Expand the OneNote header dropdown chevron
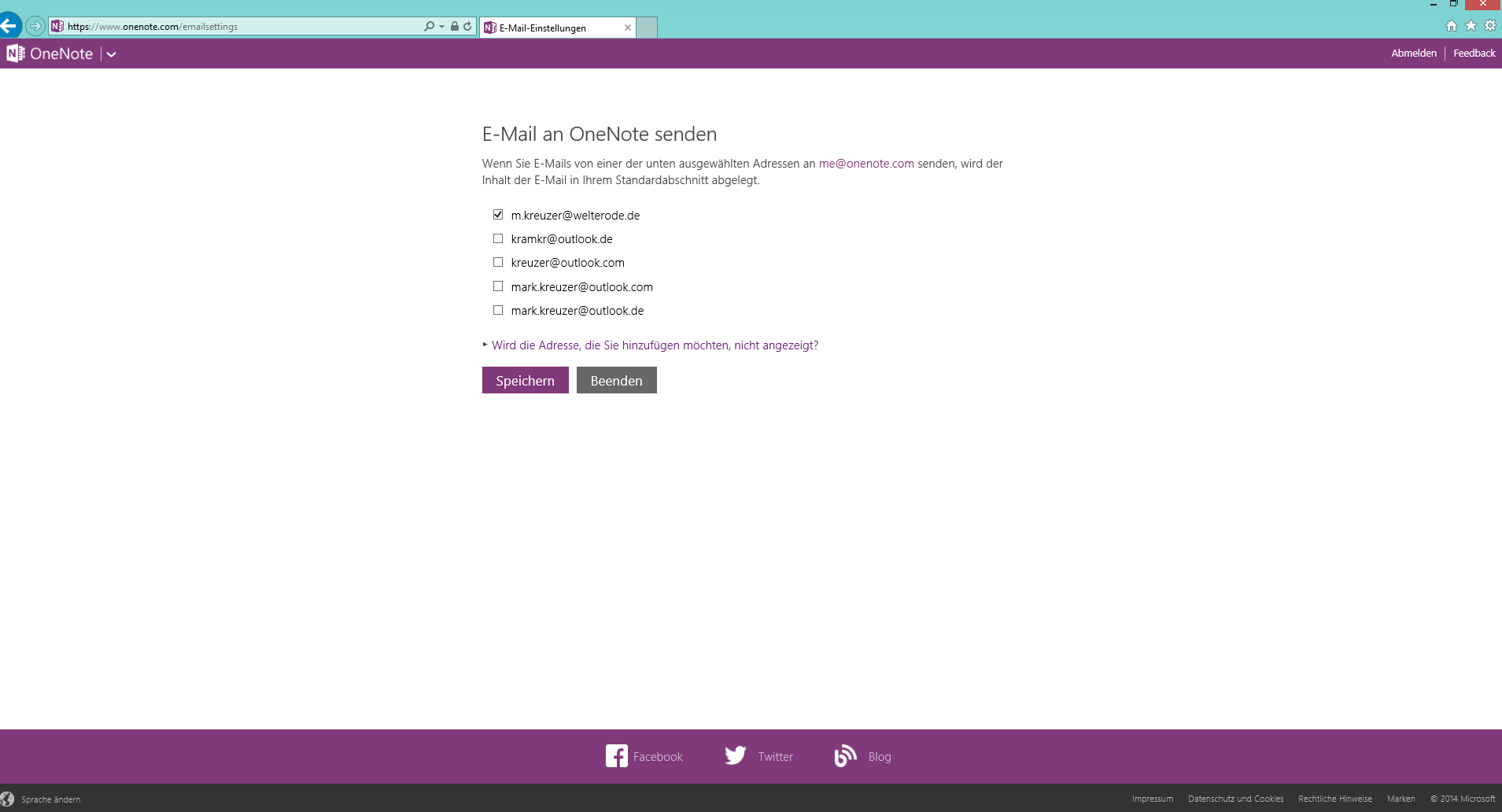Image resolution: width=1502 pixels, height=812 pixels. [x=112, y=54]
